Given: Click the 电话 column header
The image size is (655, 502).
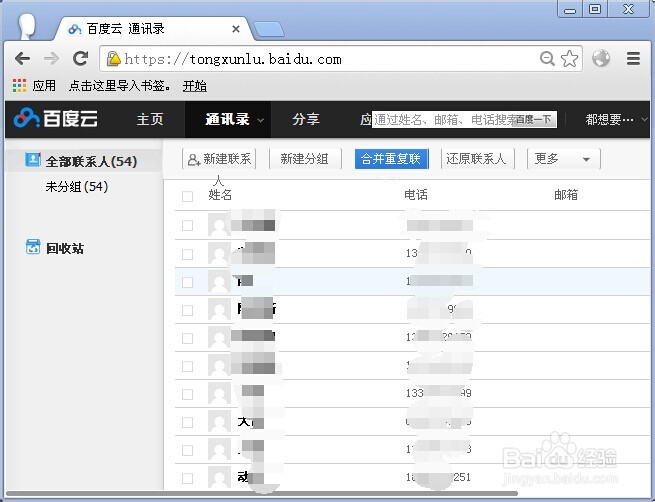Looking at the screenshot, I should pyautogui.click(x=416, y=195).
